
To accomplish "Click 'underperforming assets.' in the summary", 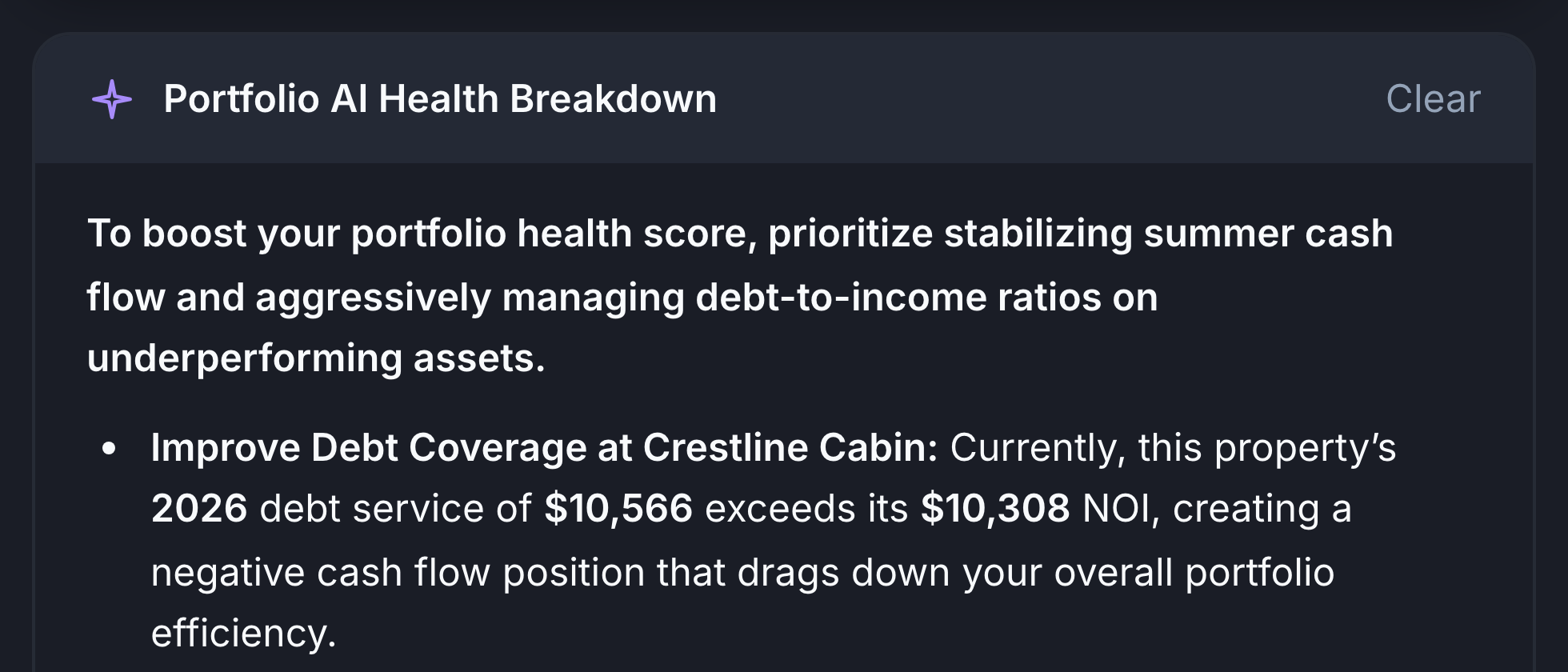I will coord(316,358).
